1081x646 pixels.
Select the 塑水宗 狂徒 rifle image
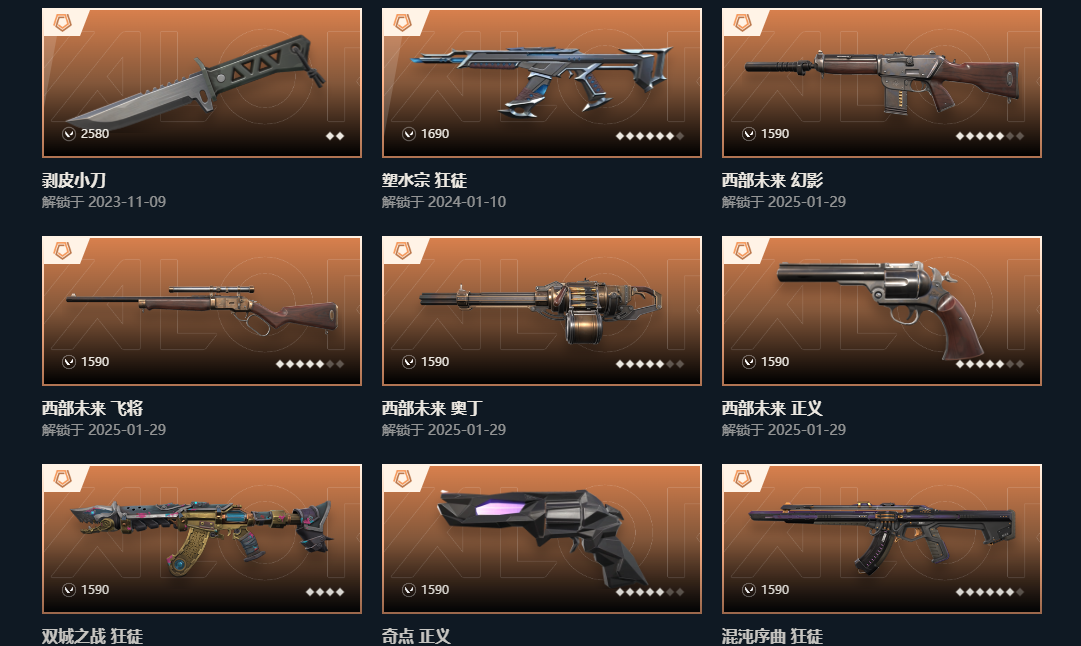542,83
